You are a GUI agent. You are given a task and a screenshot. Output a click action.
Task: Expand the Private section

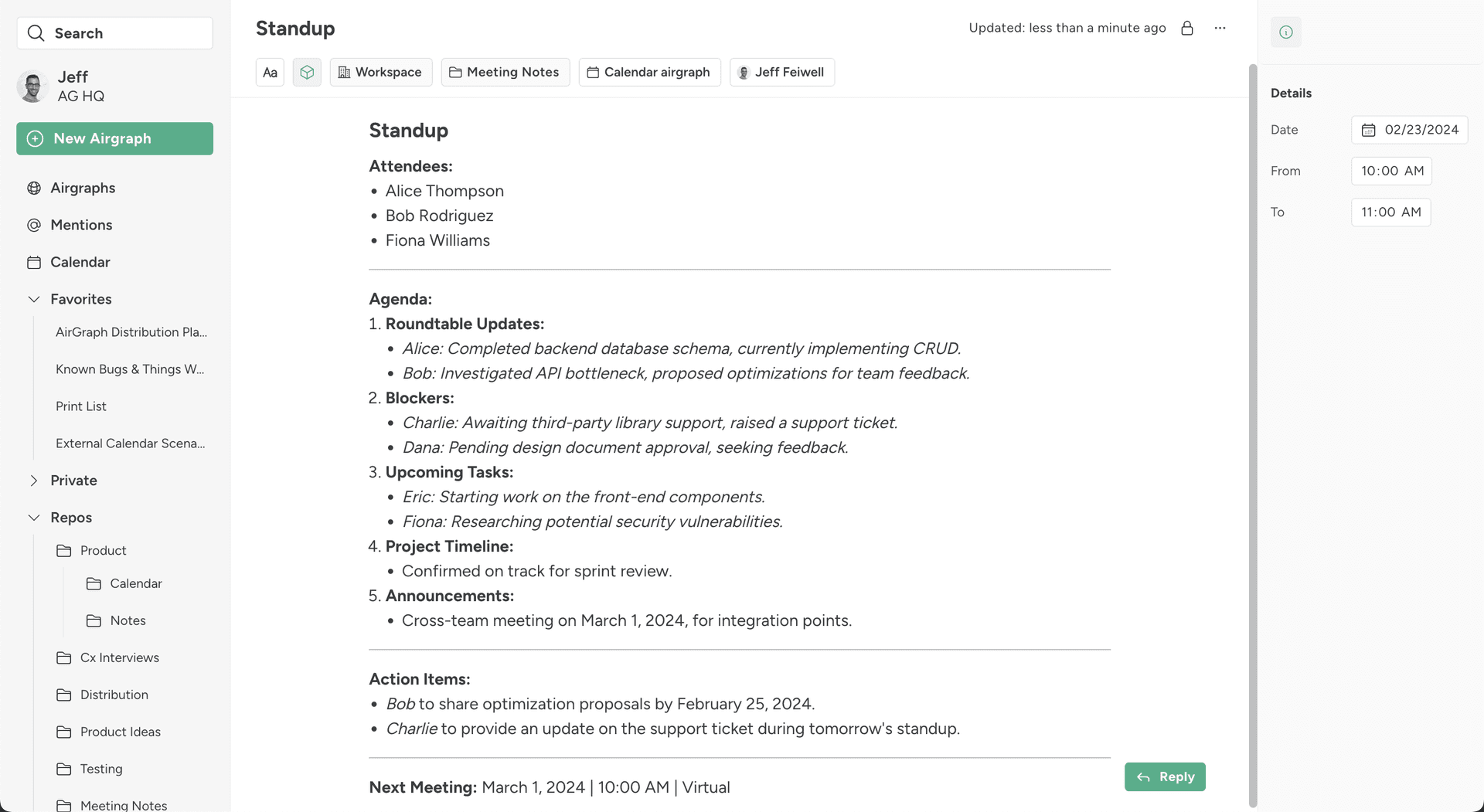[34, 481]
